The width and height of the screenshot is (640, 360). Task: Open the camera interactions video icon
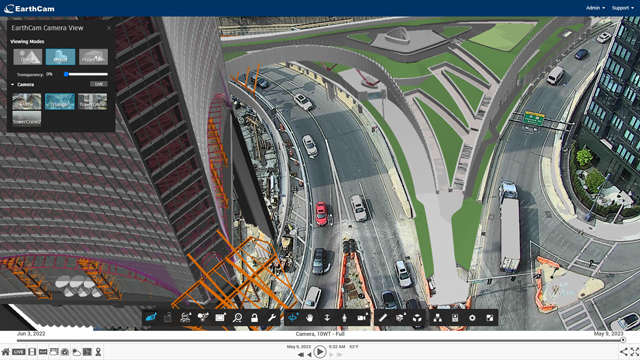click(x=362, y=318)
